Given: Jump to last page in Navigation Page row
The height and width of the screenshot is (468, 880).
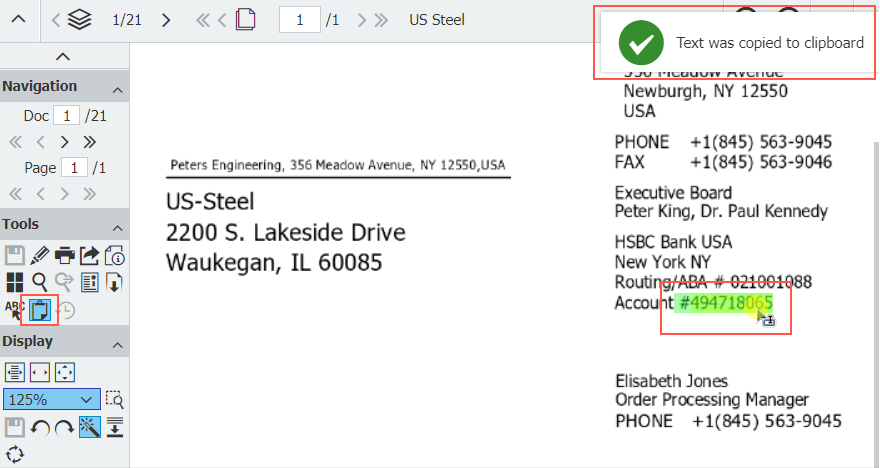Looking at the screenshot, I should (90, 194).
